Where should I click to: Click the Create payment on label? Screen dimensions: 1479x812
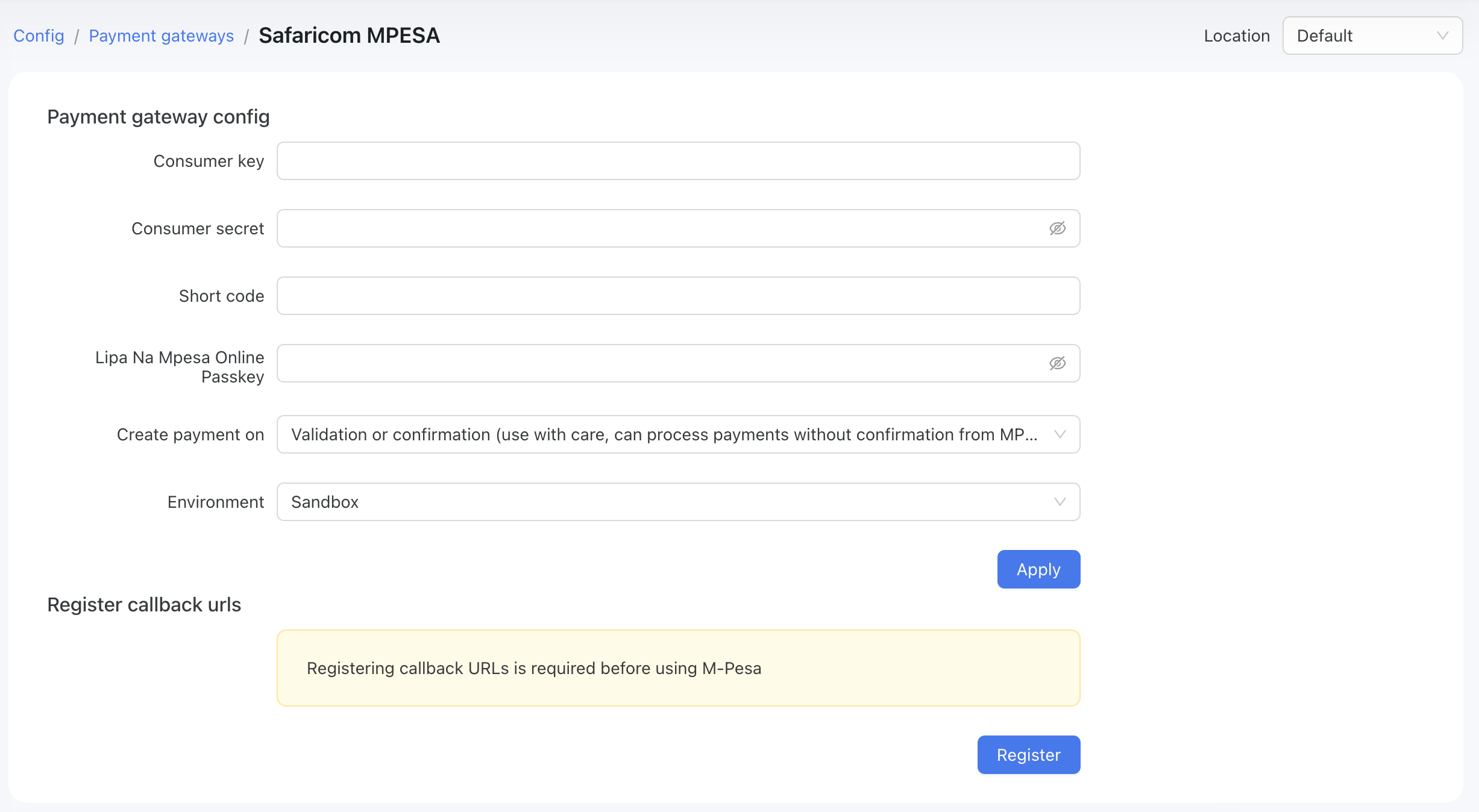coord(190,434)
